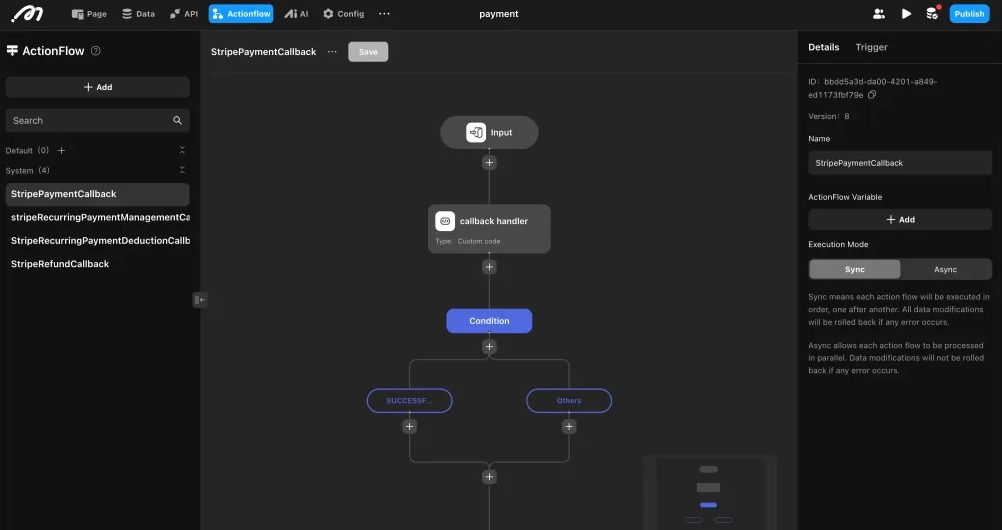Click the Version: 8 text

coord(829,116)
